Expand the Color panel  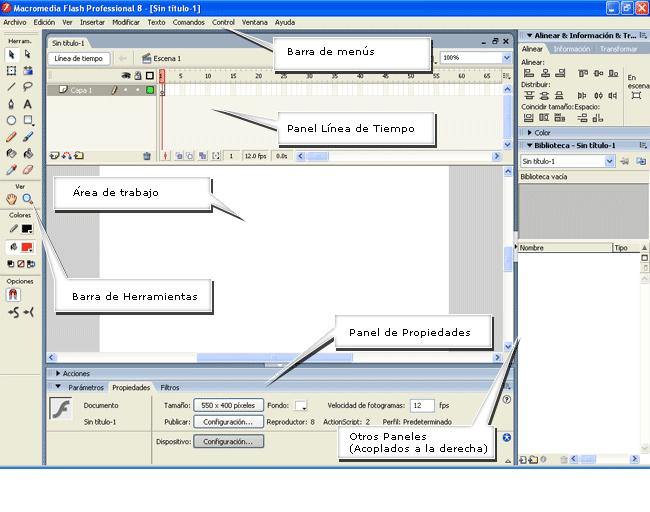529,133
